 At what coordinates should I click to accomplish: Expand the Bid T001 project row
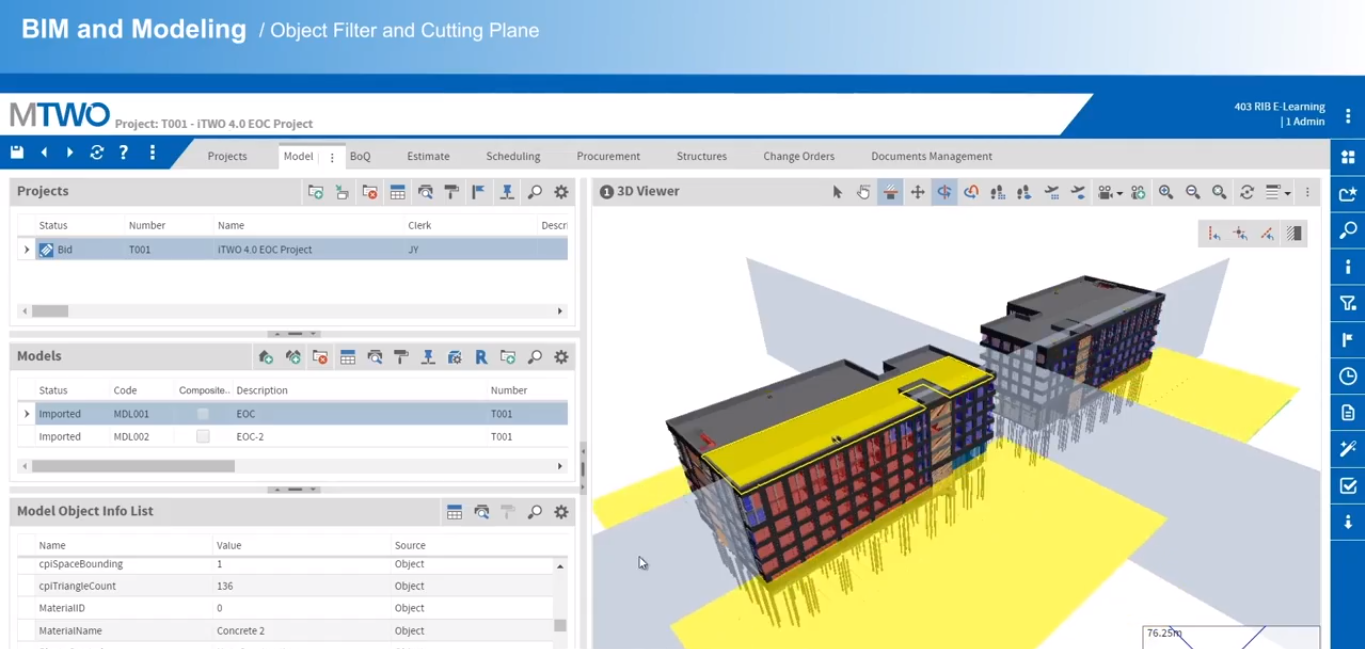(x=27, y=250)
